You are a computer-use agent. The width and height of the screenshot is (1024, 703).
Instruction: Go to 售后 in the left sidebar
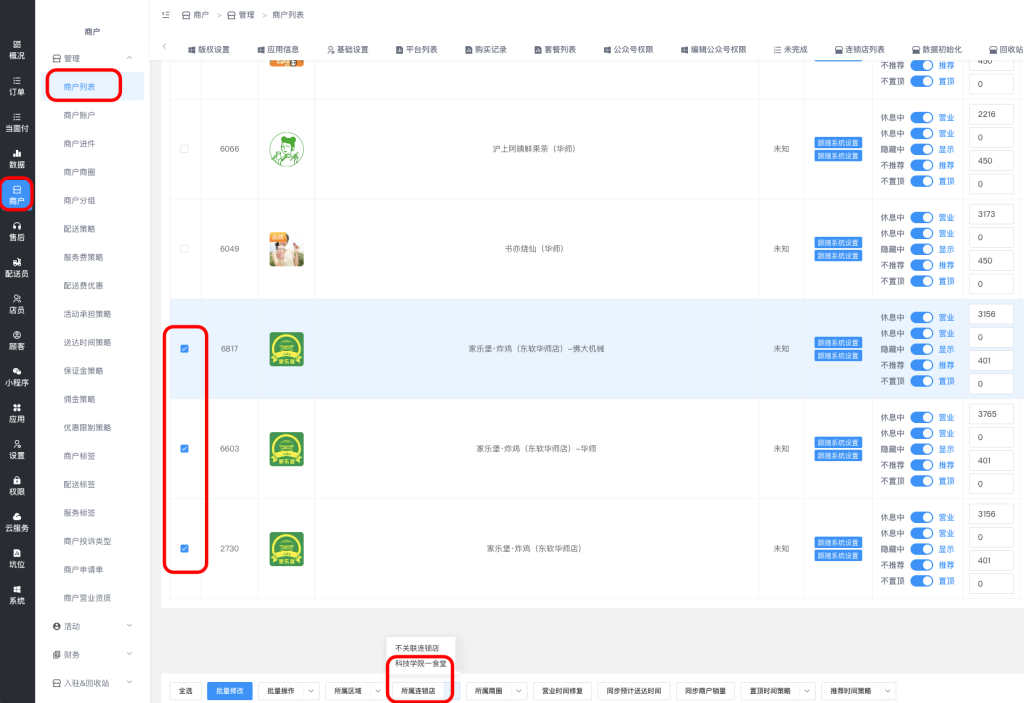coord(17,231)
